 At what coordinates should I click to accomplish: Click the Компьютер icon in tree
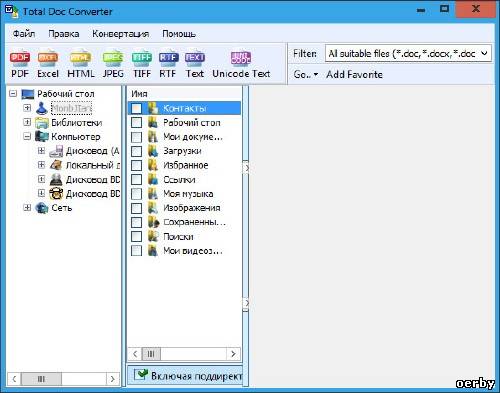(42, 137)
